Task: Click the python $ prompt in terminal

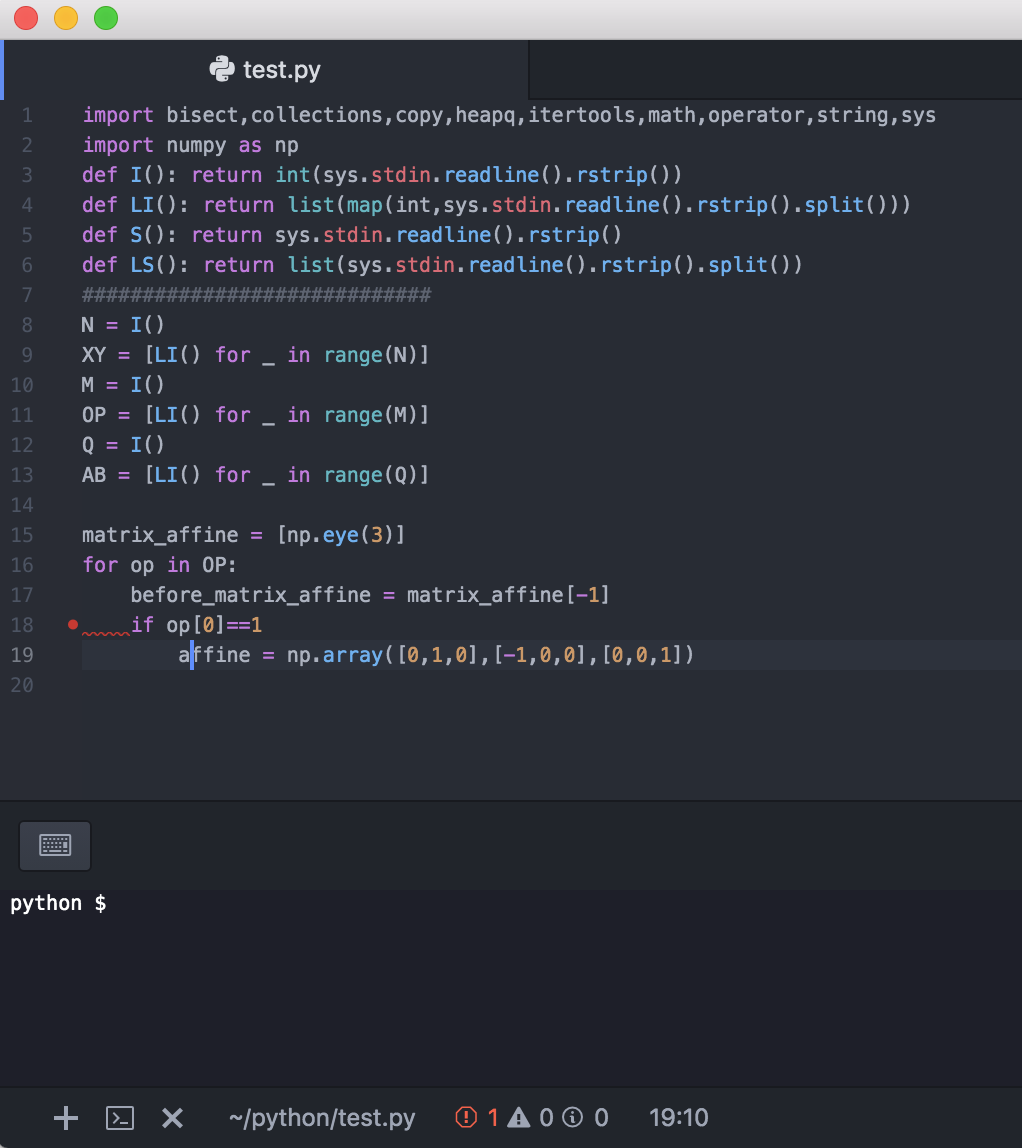Action: click(55, 903)
